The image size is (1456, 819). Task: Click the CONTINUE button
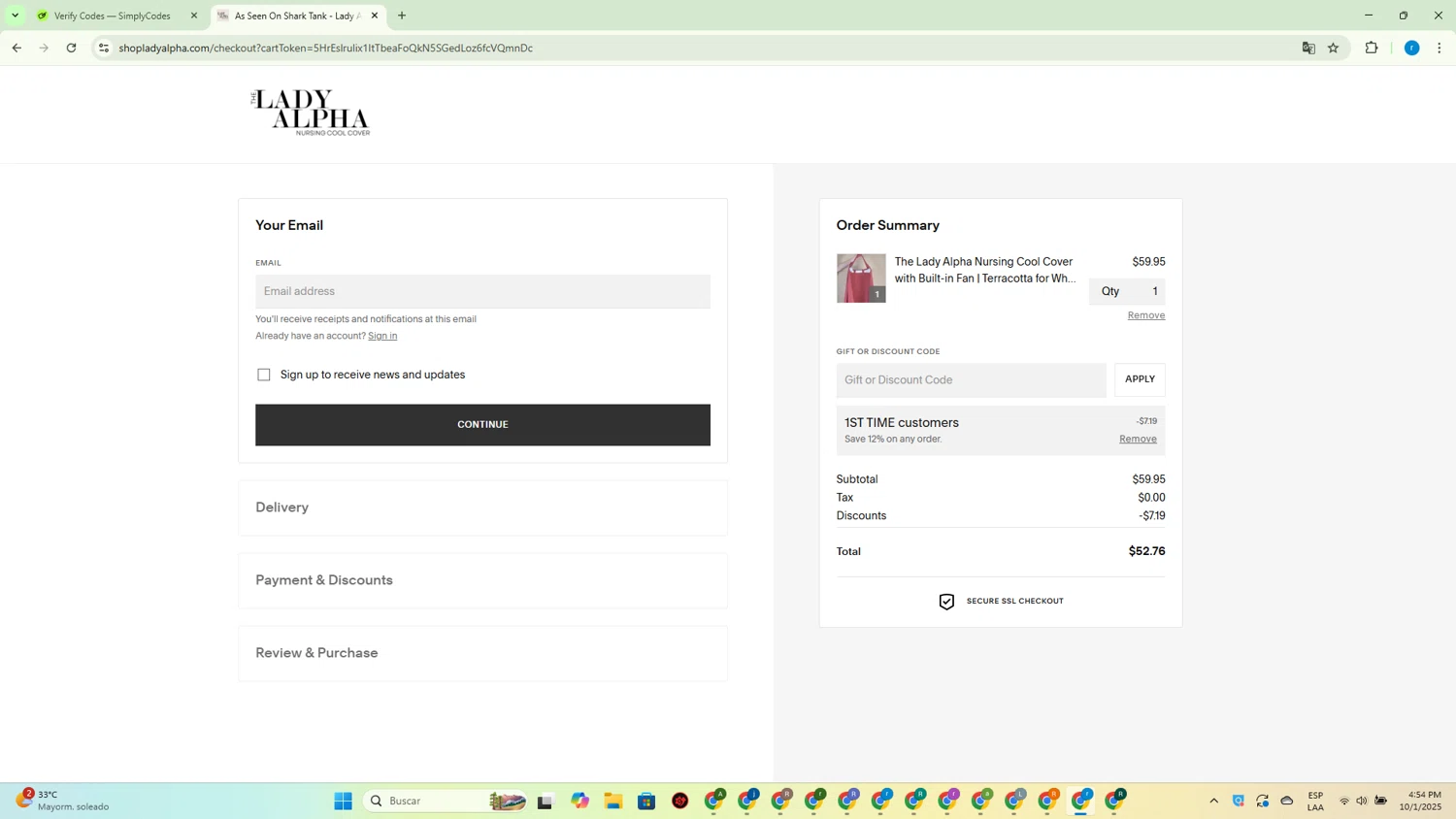(x=482, y=425)
